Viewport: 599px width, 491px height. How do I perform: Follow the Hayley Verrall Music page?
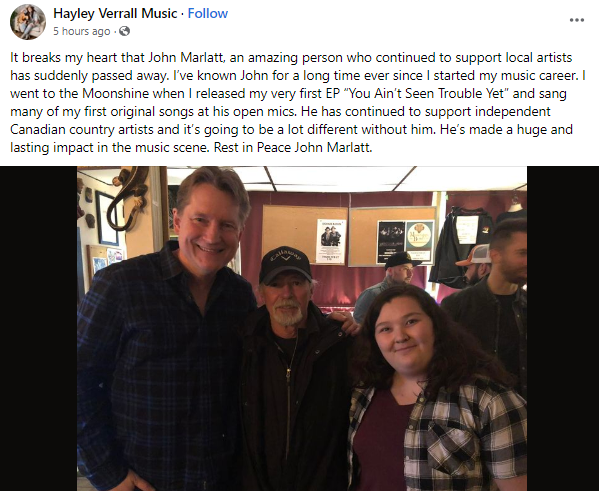[x=208, y=13]
